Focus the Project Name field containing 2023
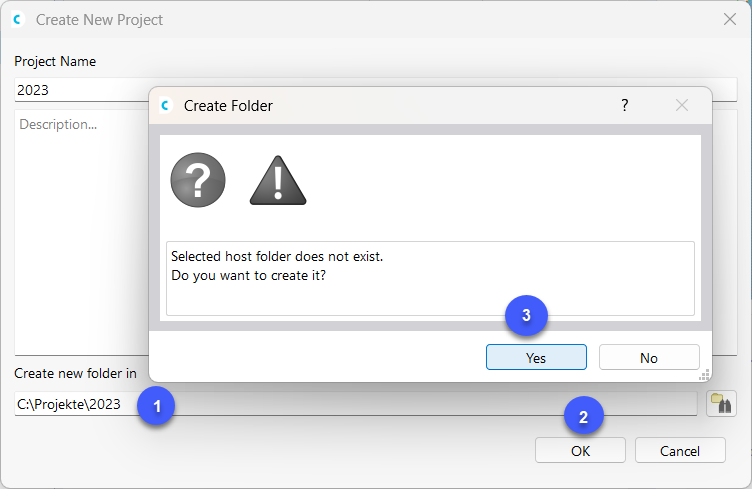The width and height of the screenshot is (752, 489). pos(80,90)
